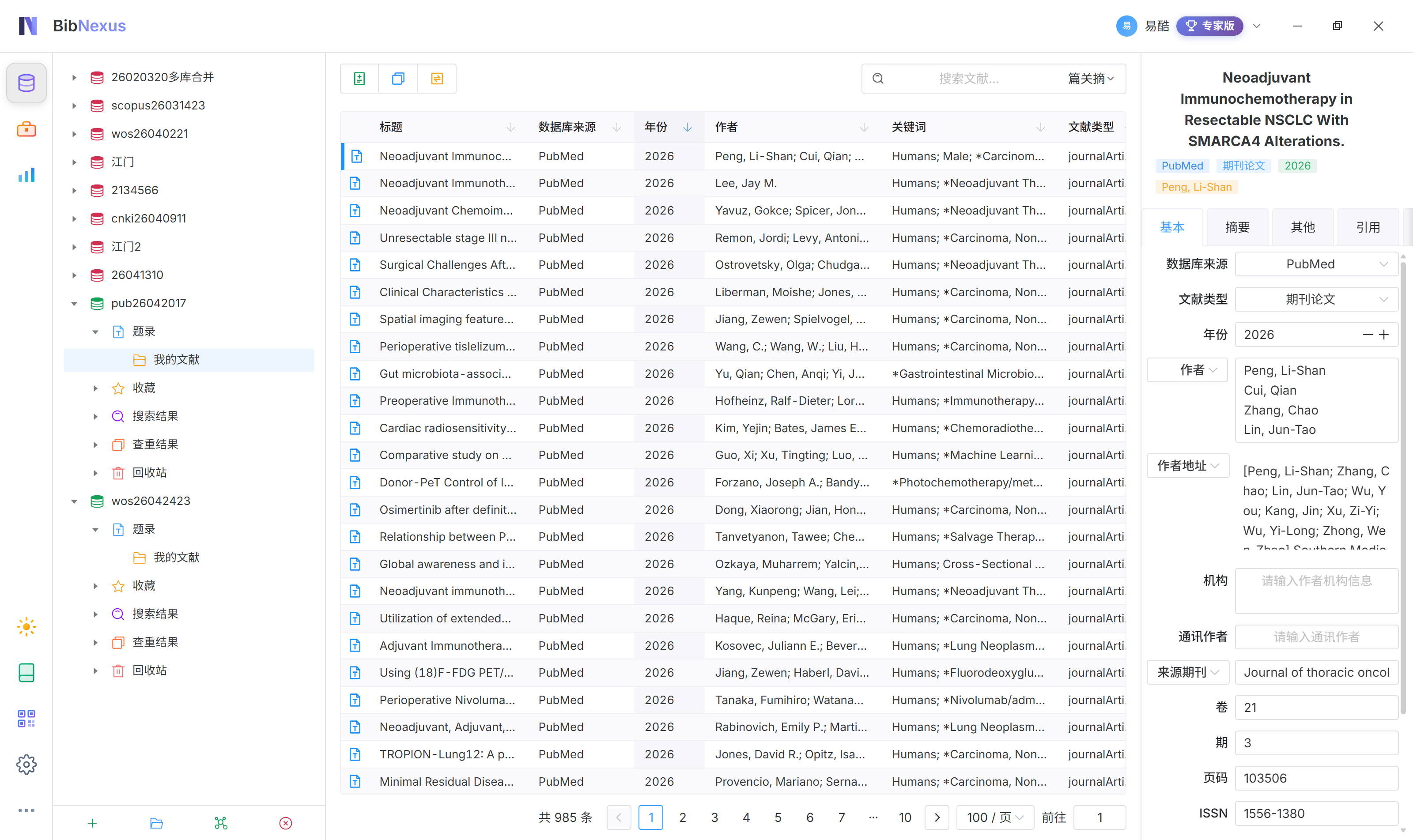Click the 机构 input field

[x=1316, y=591]
